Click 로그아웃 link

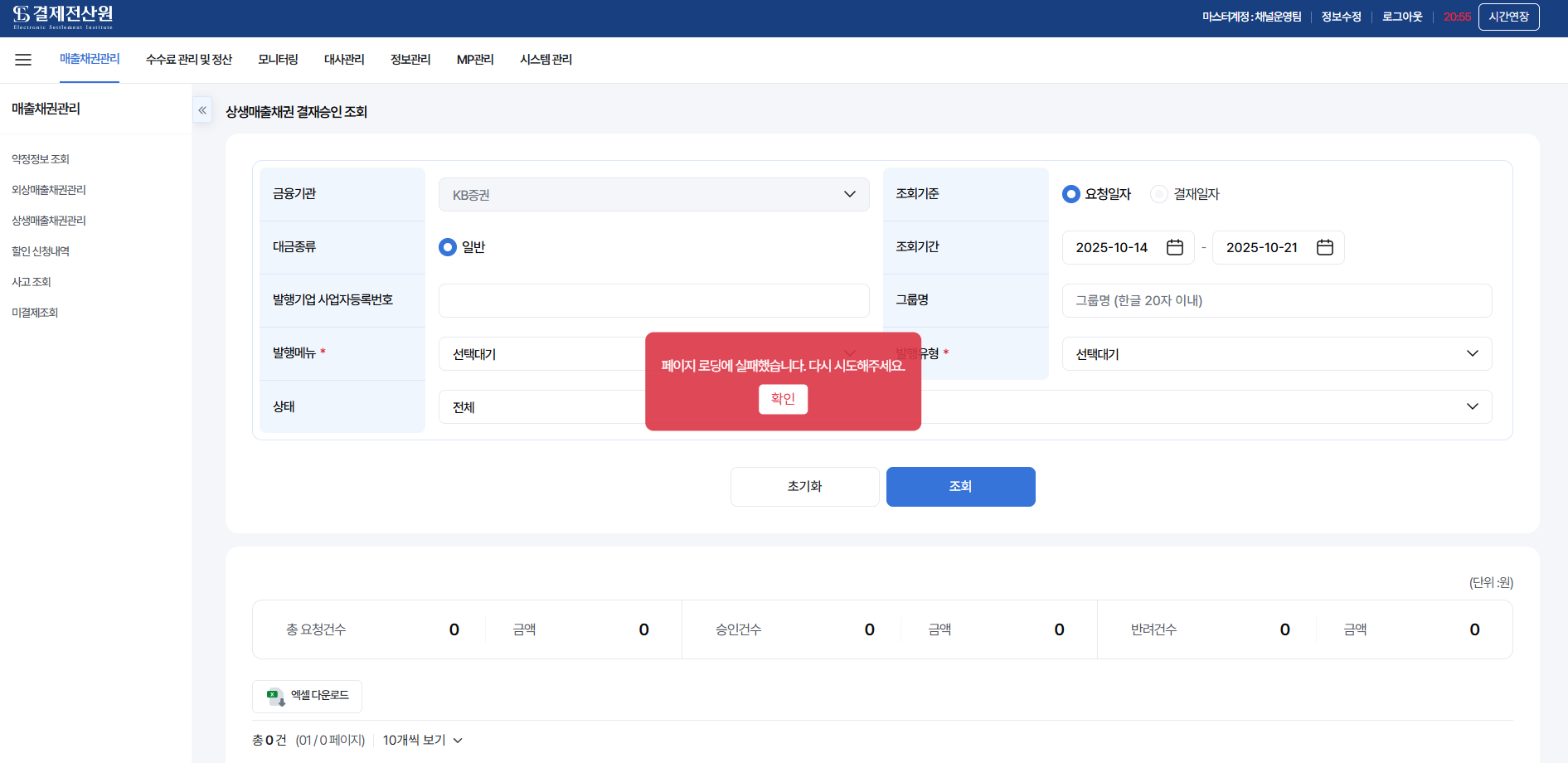pos(1402,17)
